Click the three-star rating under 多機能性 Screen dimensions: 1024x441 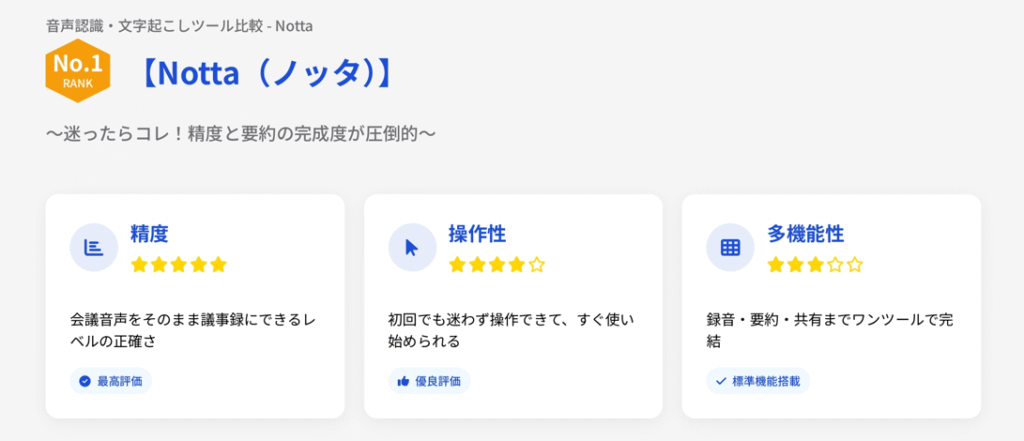coord(815,265)
